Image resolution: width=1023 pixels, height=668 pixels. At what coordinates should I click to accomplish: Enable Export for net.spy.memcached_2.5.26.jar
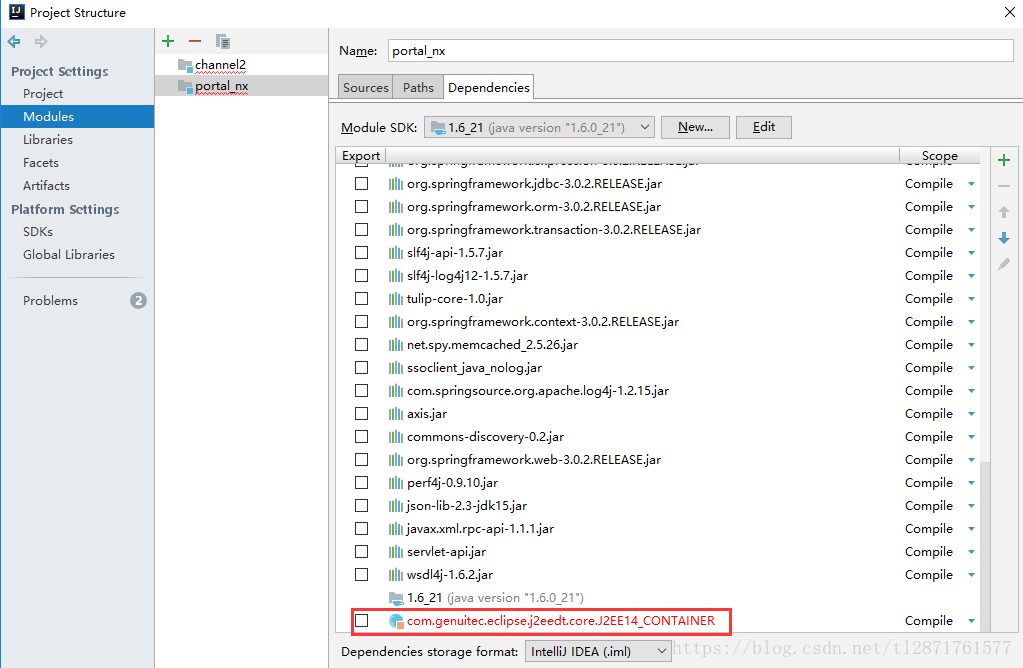[361, 344]
